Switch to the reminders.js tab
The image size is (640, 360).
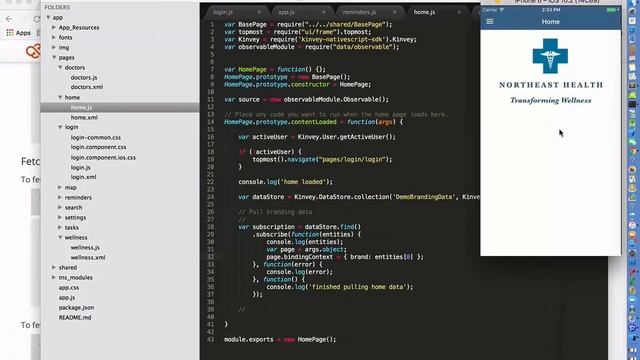pos(359,12)
